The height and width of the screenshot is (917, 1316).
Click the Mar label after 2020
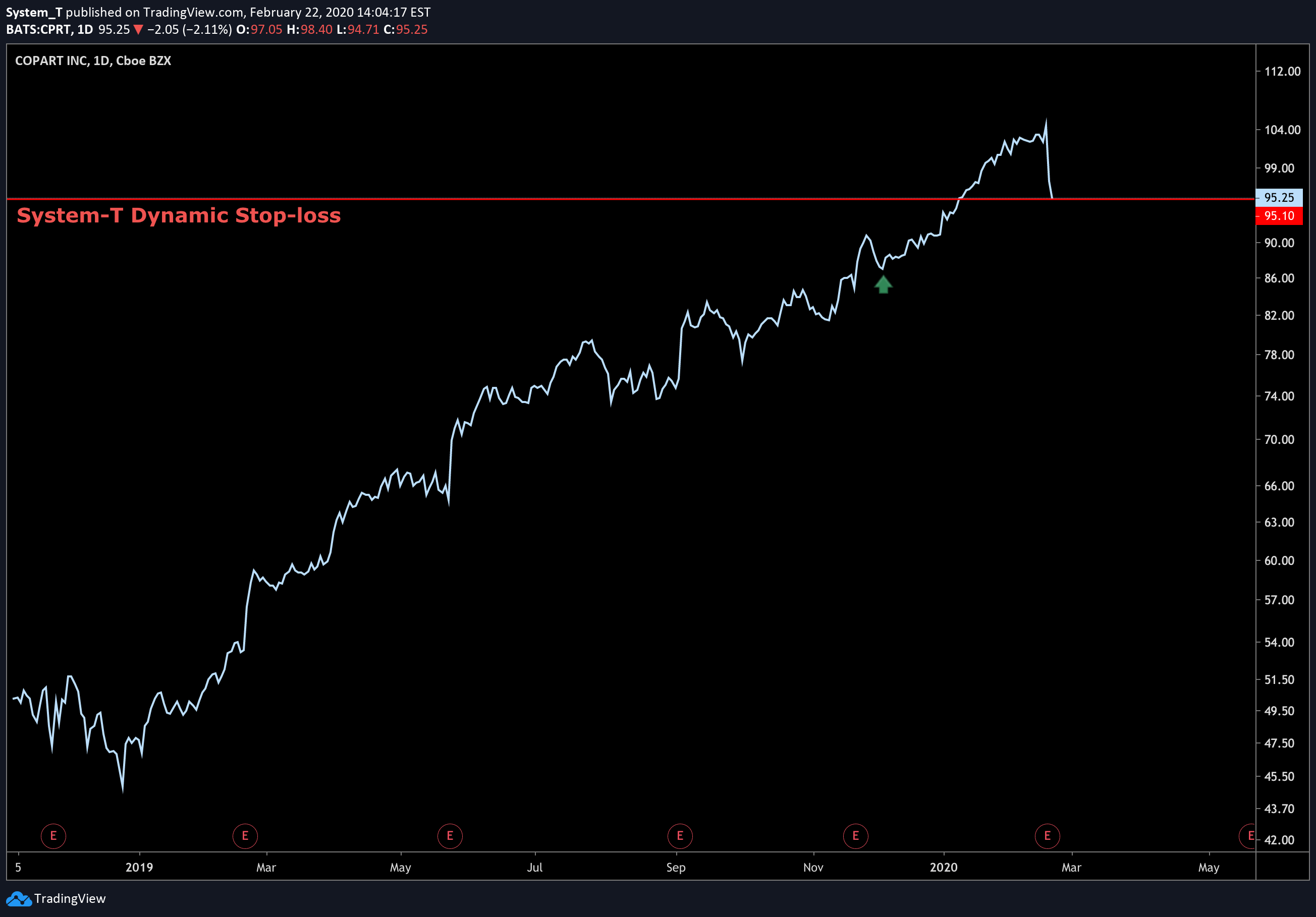pyautogui.click(x=1071, y=867)
